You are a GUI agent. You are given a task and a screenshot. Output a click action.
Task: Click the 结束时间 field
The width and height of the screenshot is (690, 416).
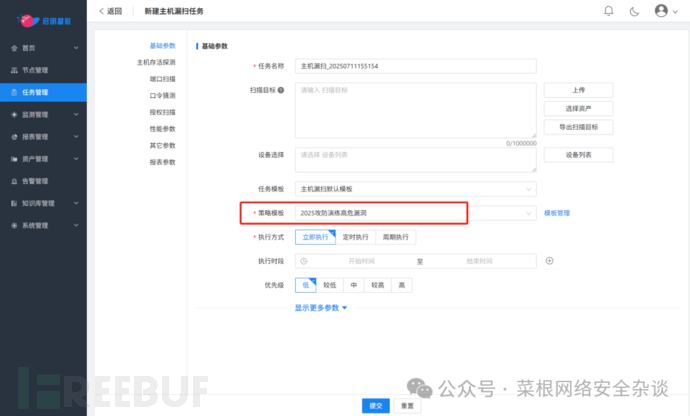[479, 261]
